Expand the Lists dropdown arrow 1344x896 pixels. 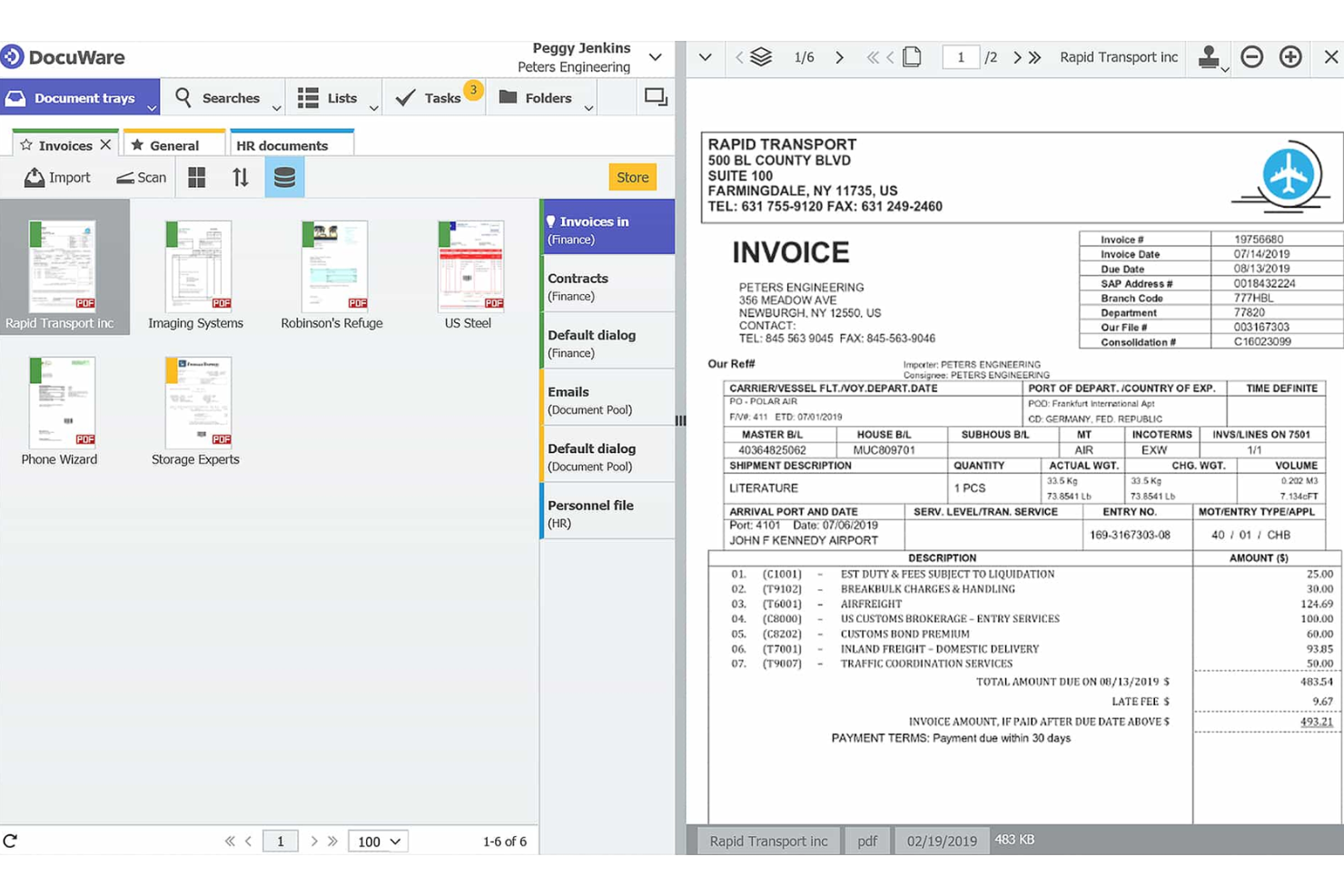(373, 108)
